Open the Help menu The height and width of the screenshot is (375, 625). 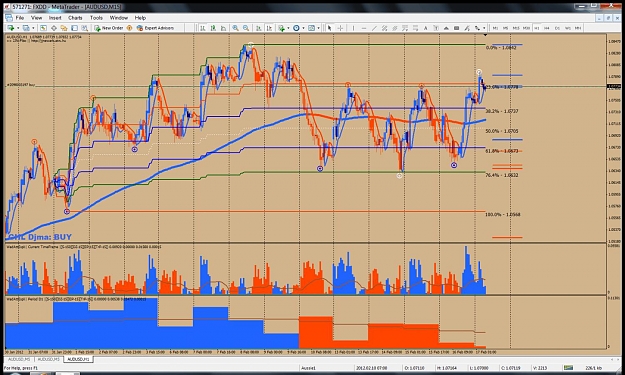pyautogui.click(x=140, y=18)
